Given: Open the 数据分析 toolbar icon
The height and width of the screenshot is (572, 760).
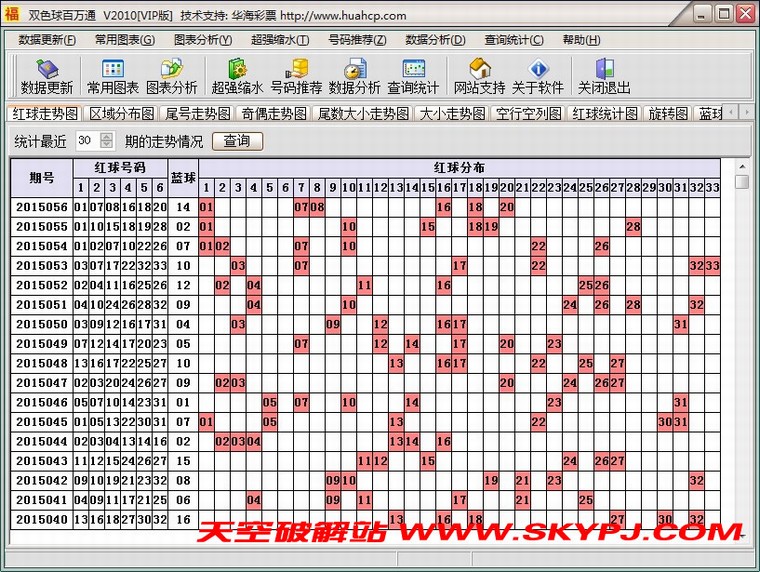Looking at the screenshot, I should [354, 69].
